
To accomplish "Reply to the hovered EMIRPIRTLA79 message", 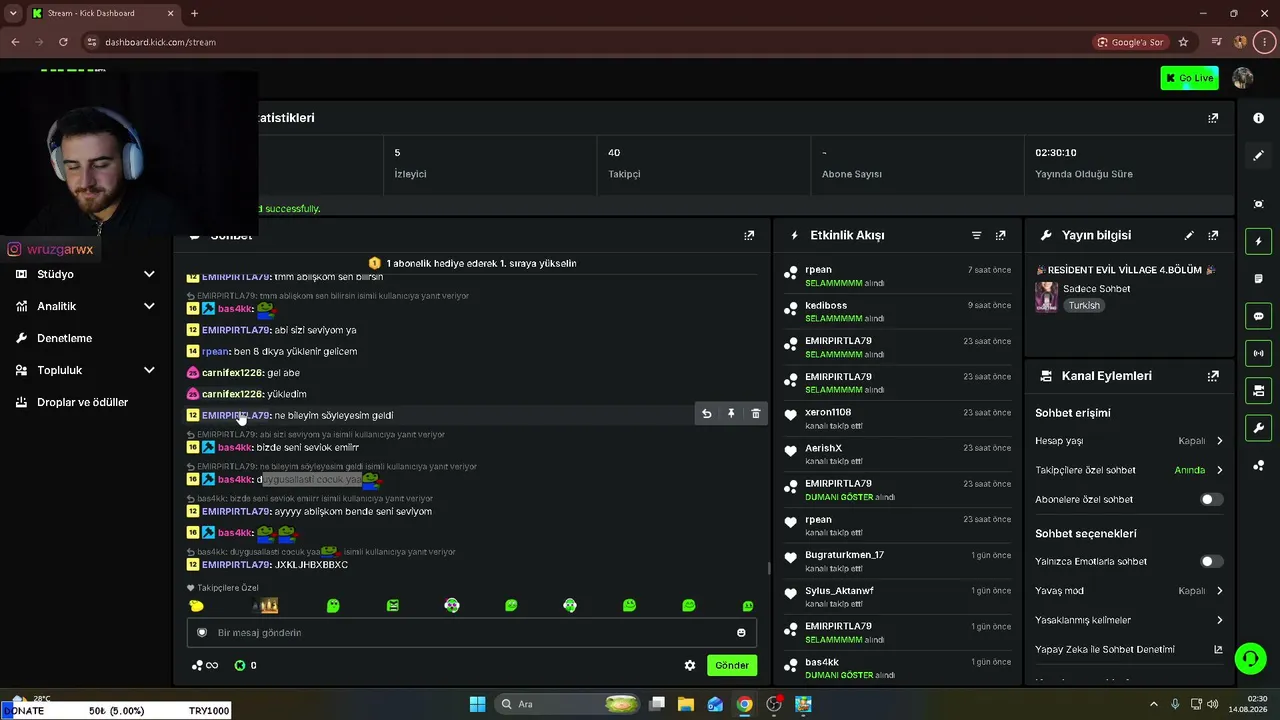I will click(x=706, y=414).
